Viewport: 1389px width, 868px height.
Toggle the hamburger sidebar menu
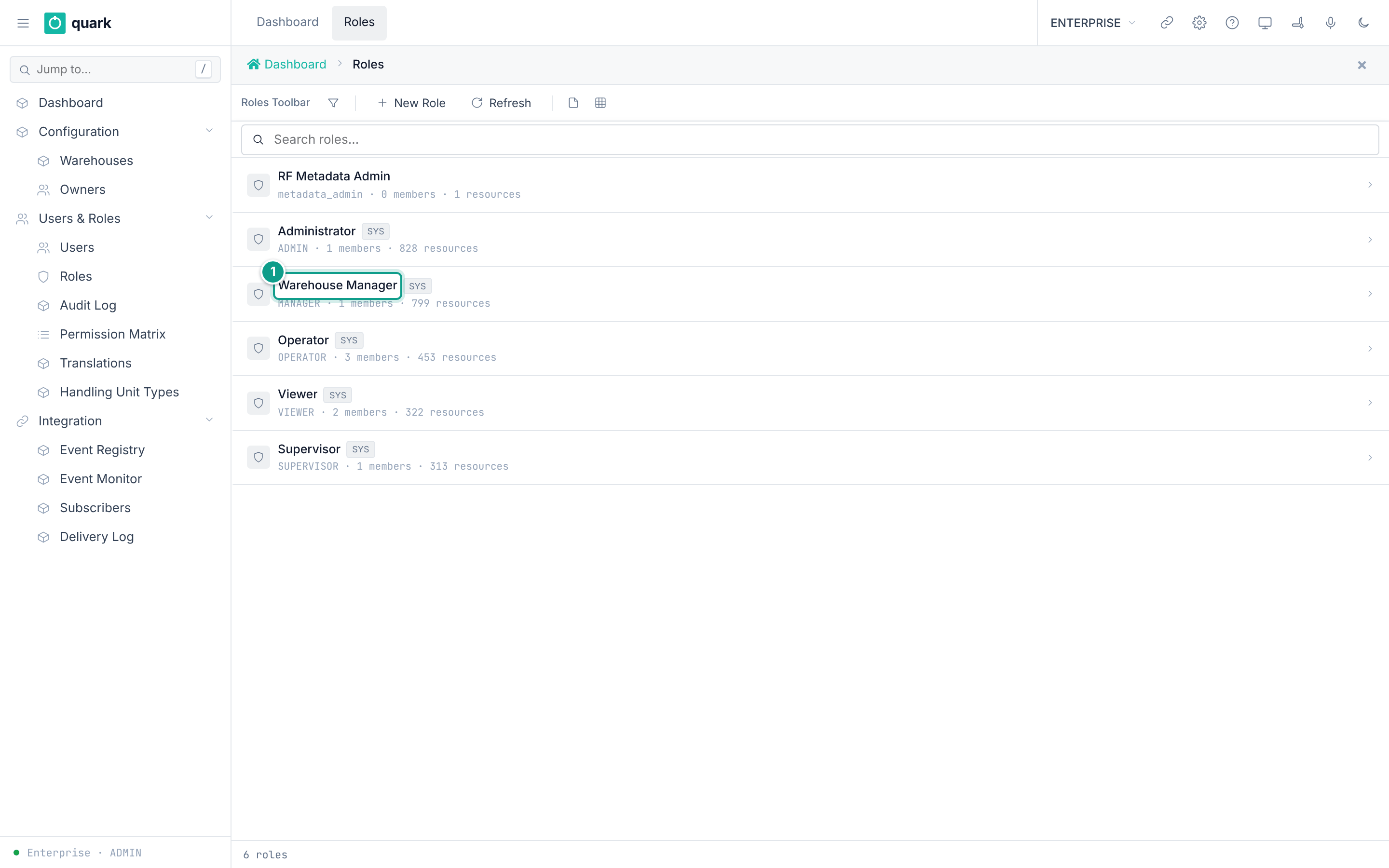tap(23, 23)
